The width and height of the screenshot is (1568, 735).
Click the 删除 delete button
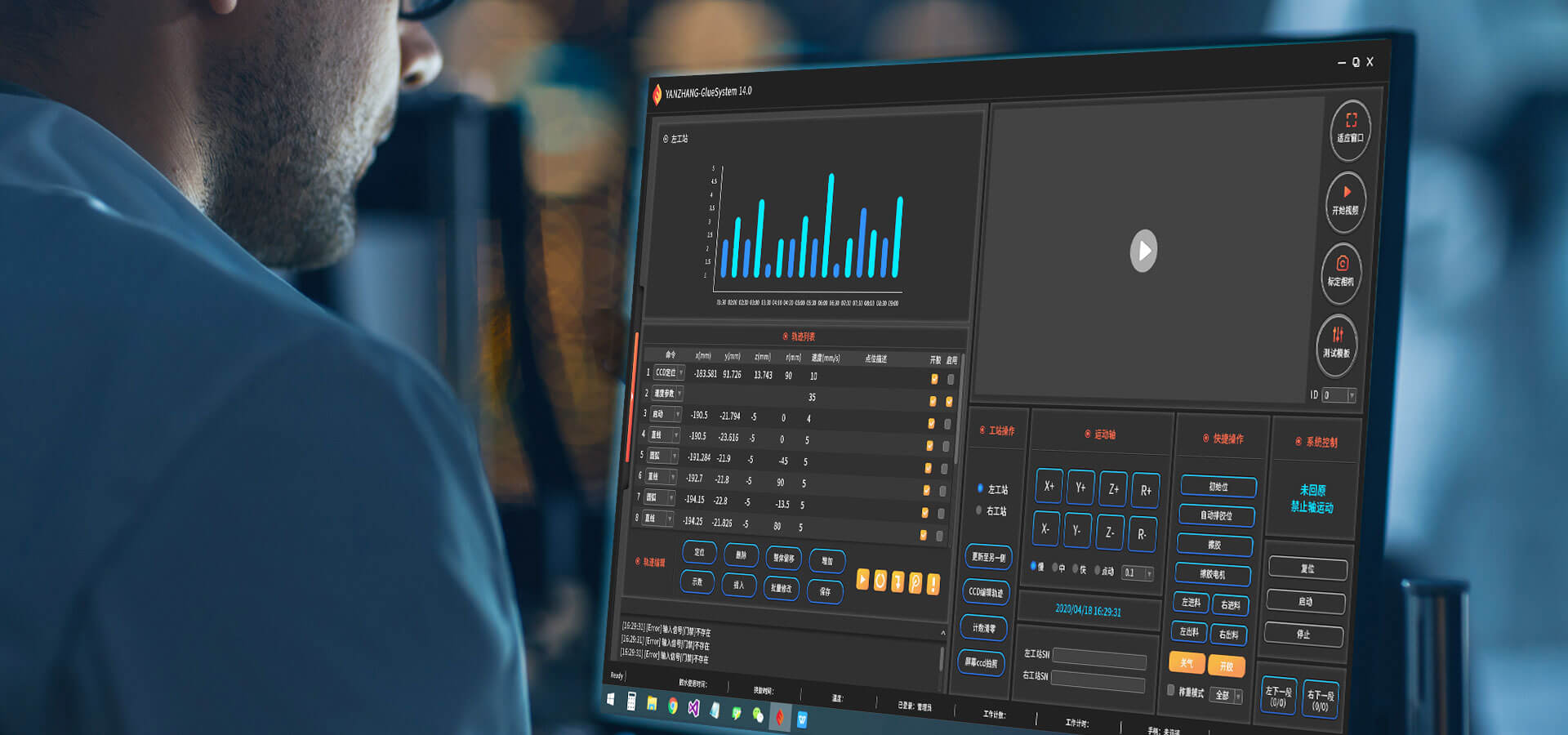[741, 555]
